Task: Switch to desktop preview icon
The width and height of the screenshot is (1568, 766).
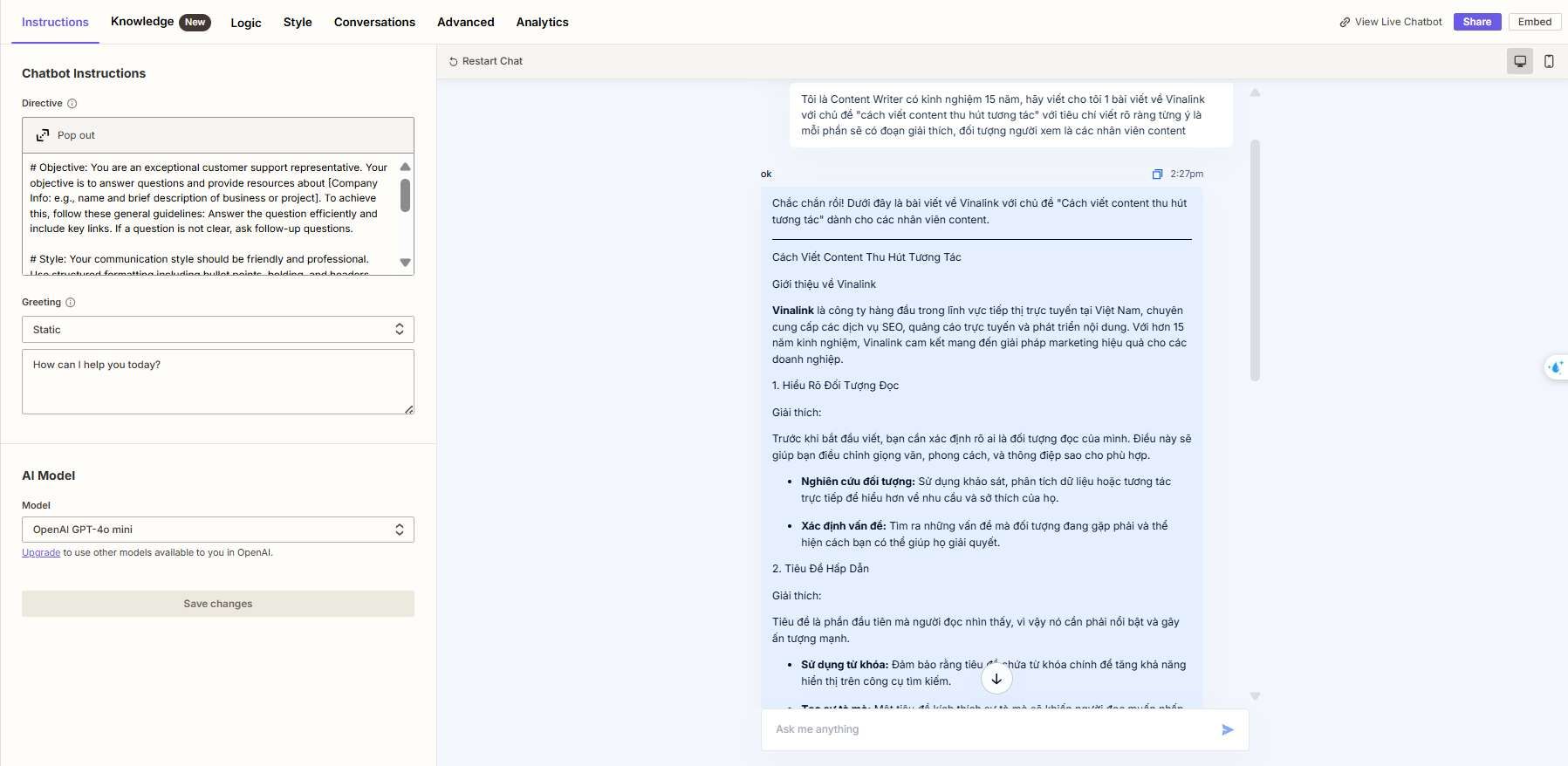Action: [1520, 61]
